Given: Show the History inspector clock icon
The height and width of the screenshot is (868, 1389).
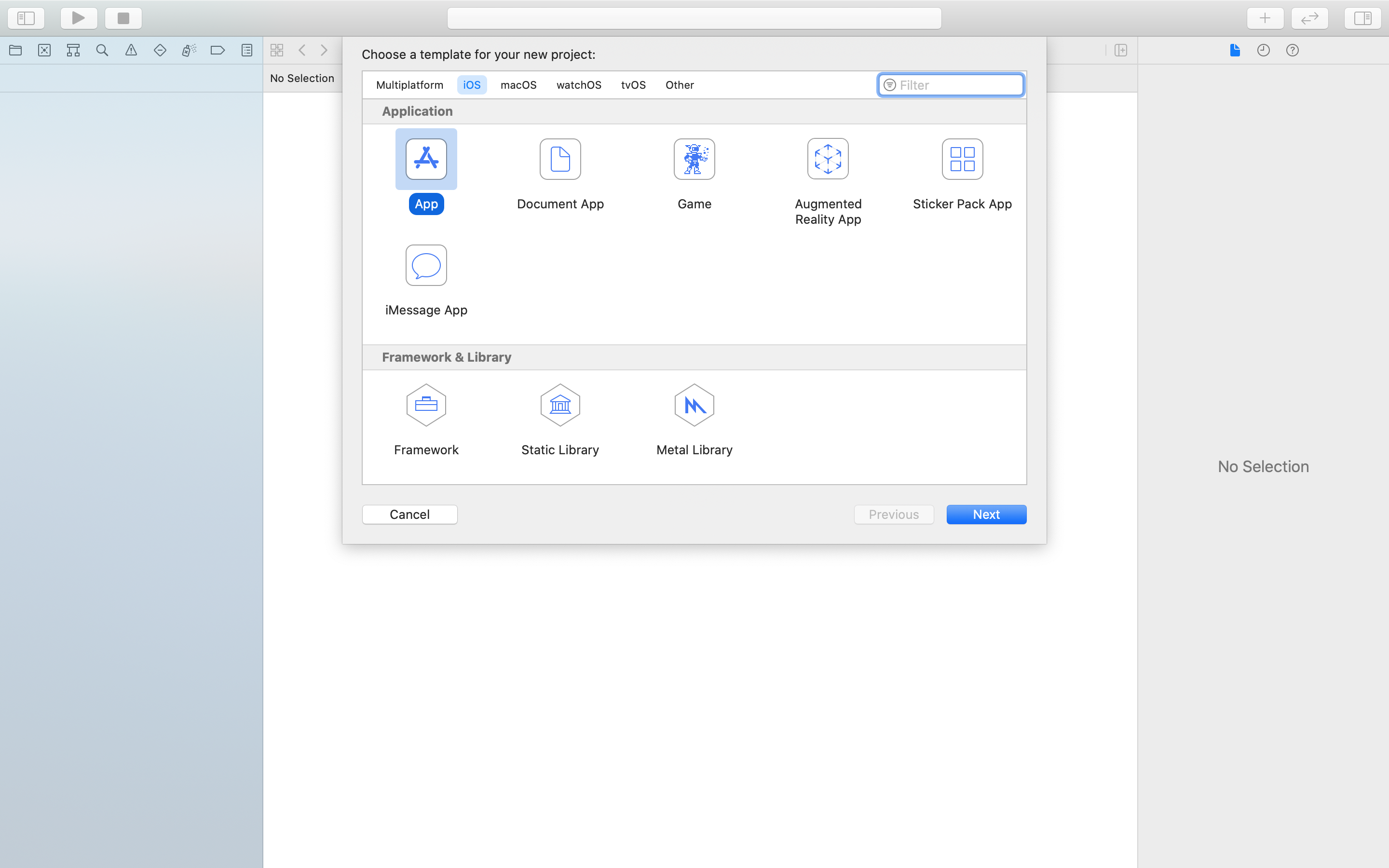Looking at the screenshot, I should pos(1263,51).
